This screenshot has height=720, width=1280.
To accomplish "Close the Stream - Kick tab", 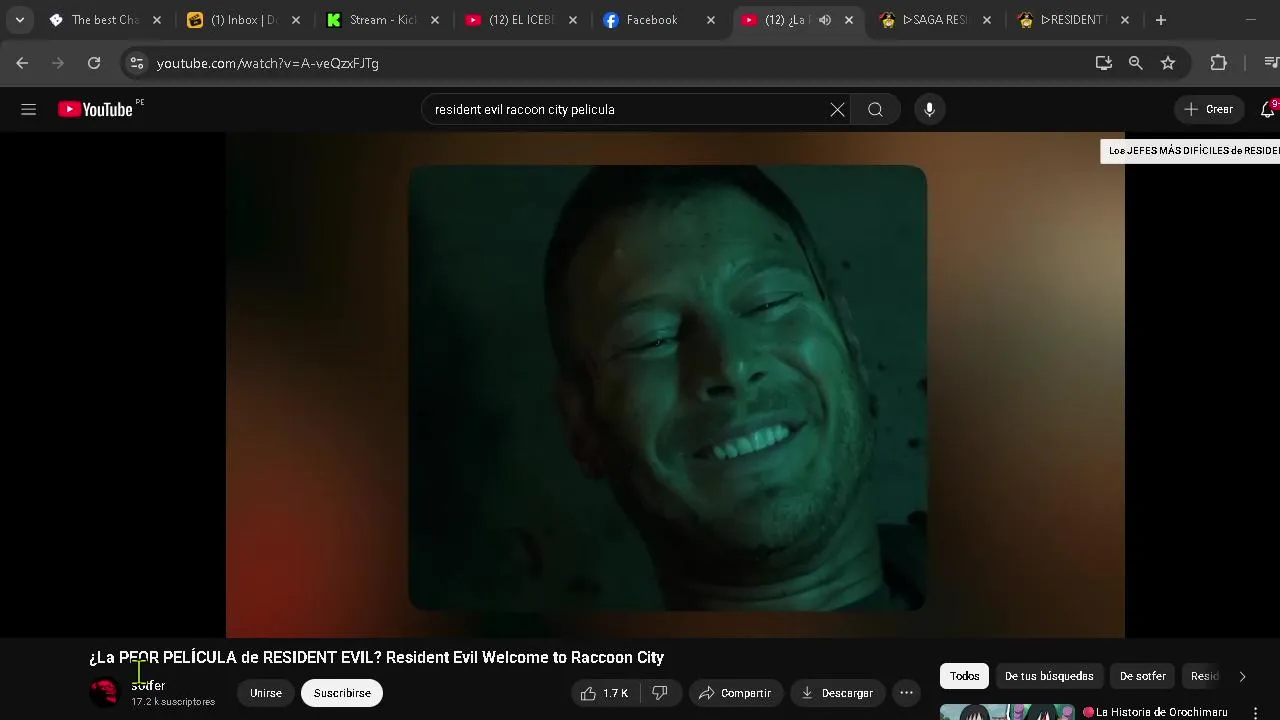I will [434, 20].
